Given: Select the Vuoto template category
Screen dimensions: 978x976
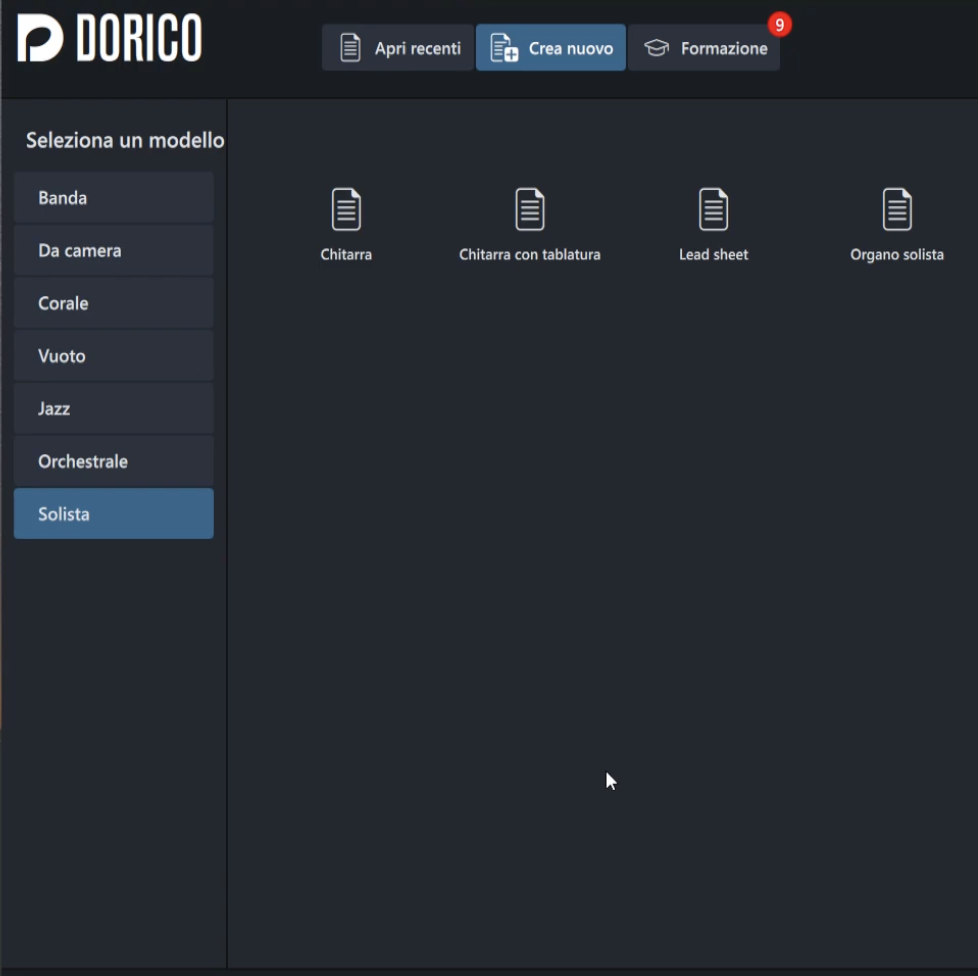Looking at the screenshot, I should click(114, 356).
